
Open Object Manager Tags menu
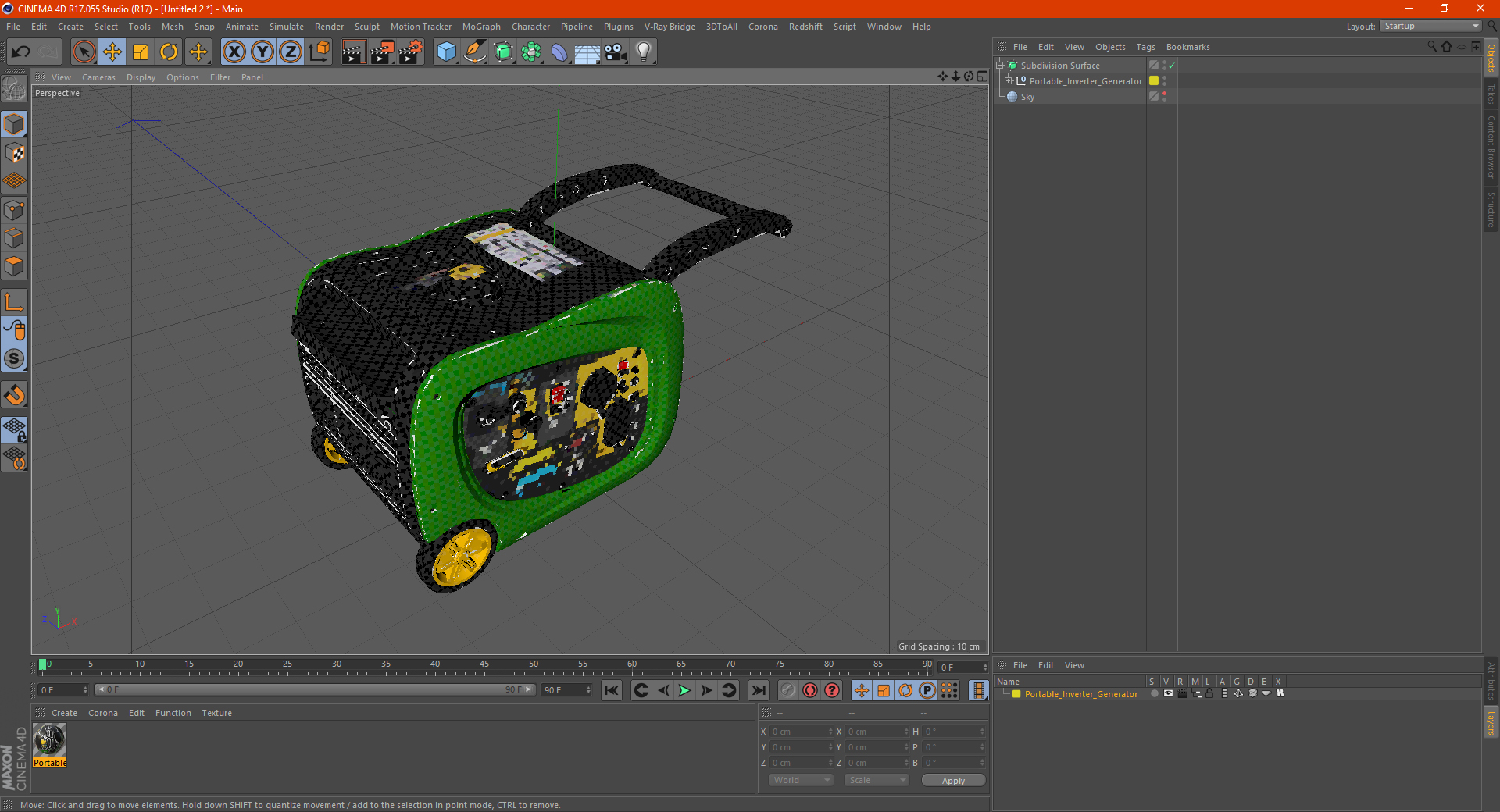1145,47
